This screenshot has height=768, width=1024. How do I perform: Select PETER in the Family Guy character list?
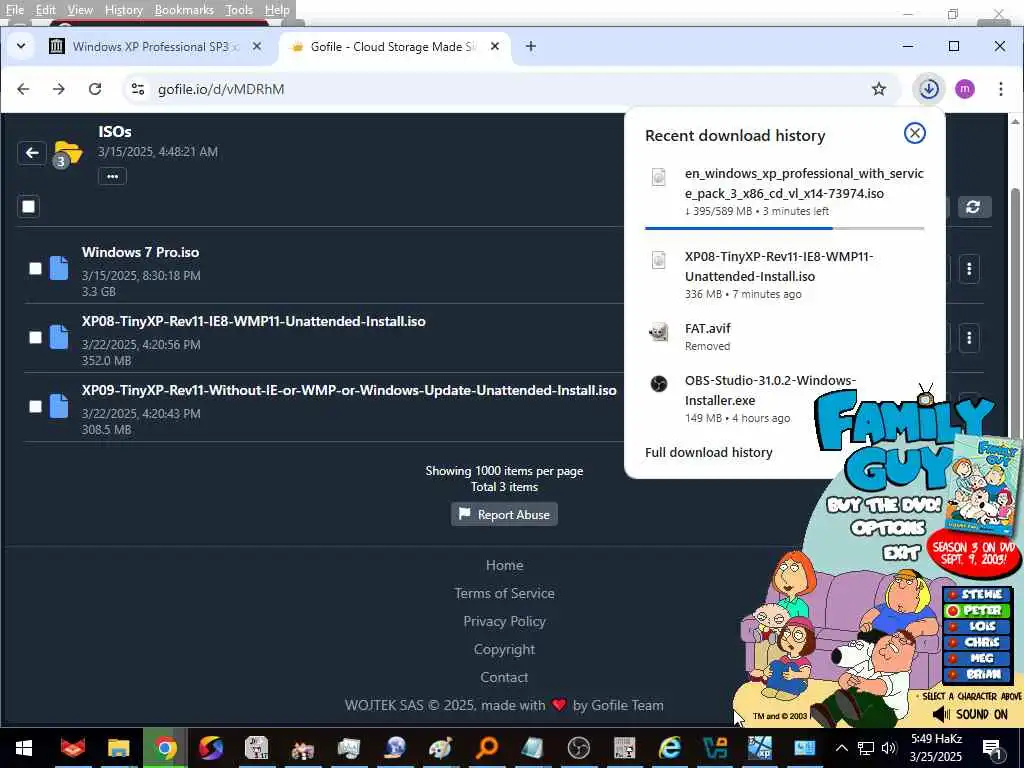point(977,610)
